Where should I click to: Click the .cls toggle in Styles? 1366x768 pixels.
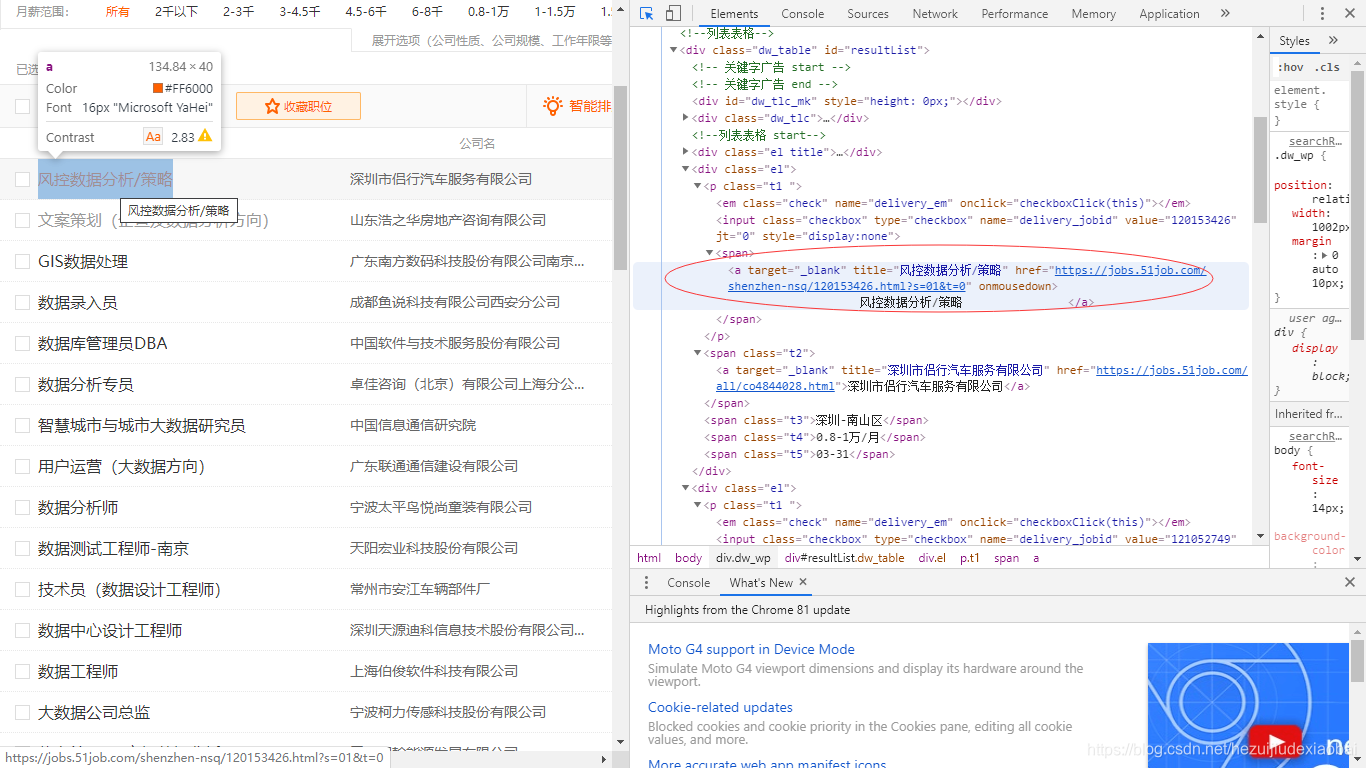[x=1327, y=67]
